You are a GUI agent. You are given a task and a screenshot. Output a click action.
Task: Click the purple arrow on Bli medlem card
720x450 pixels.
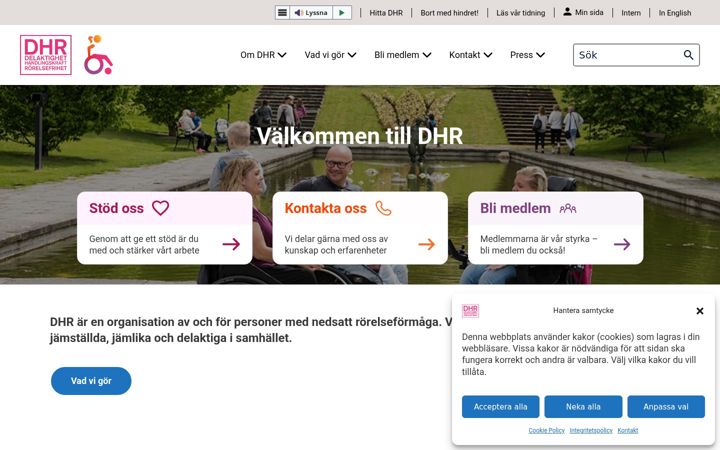[622, 244]
